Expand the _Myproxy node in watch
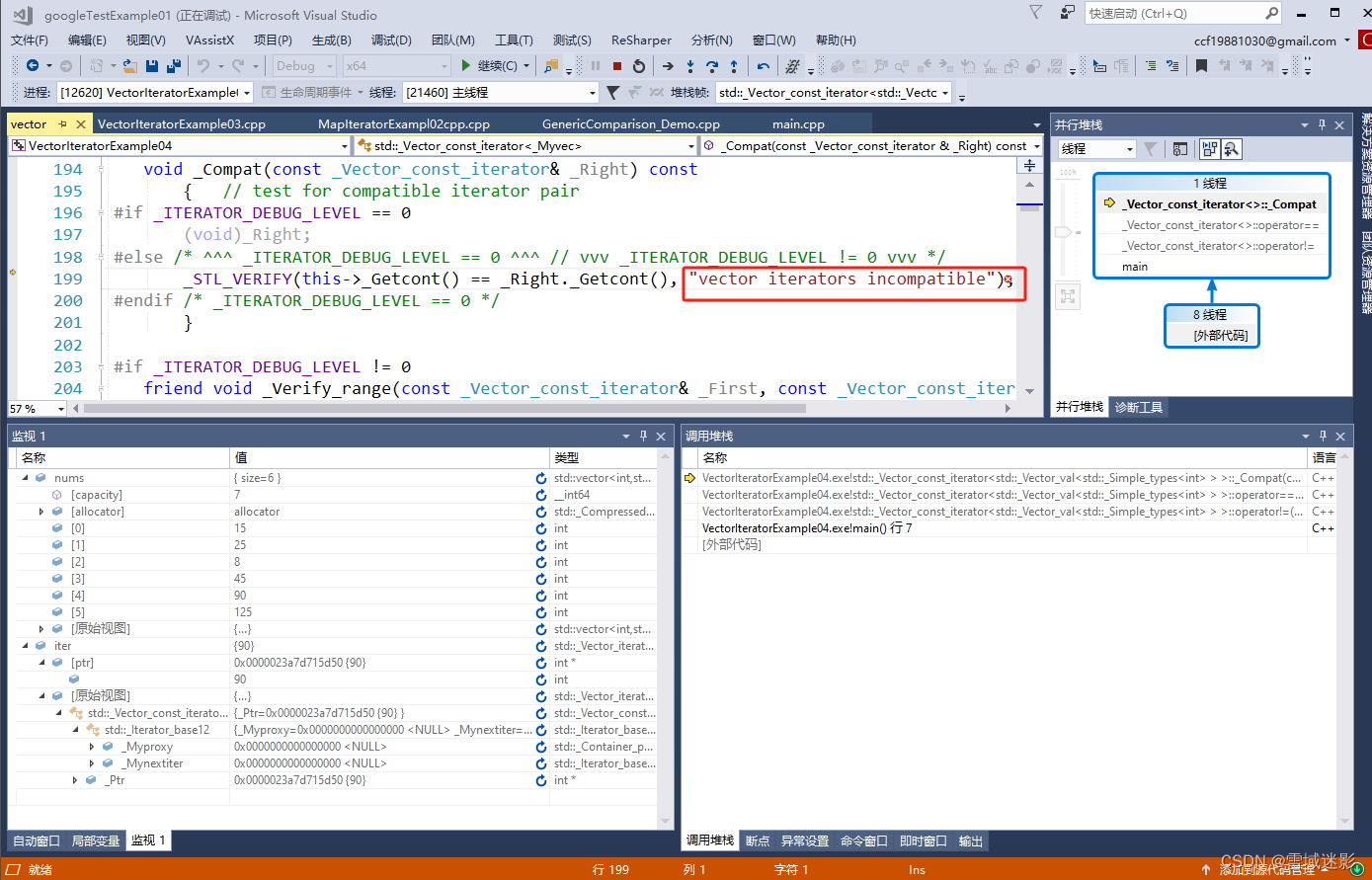The height and width of the screenshot is (880, 1372). [92, 747]
